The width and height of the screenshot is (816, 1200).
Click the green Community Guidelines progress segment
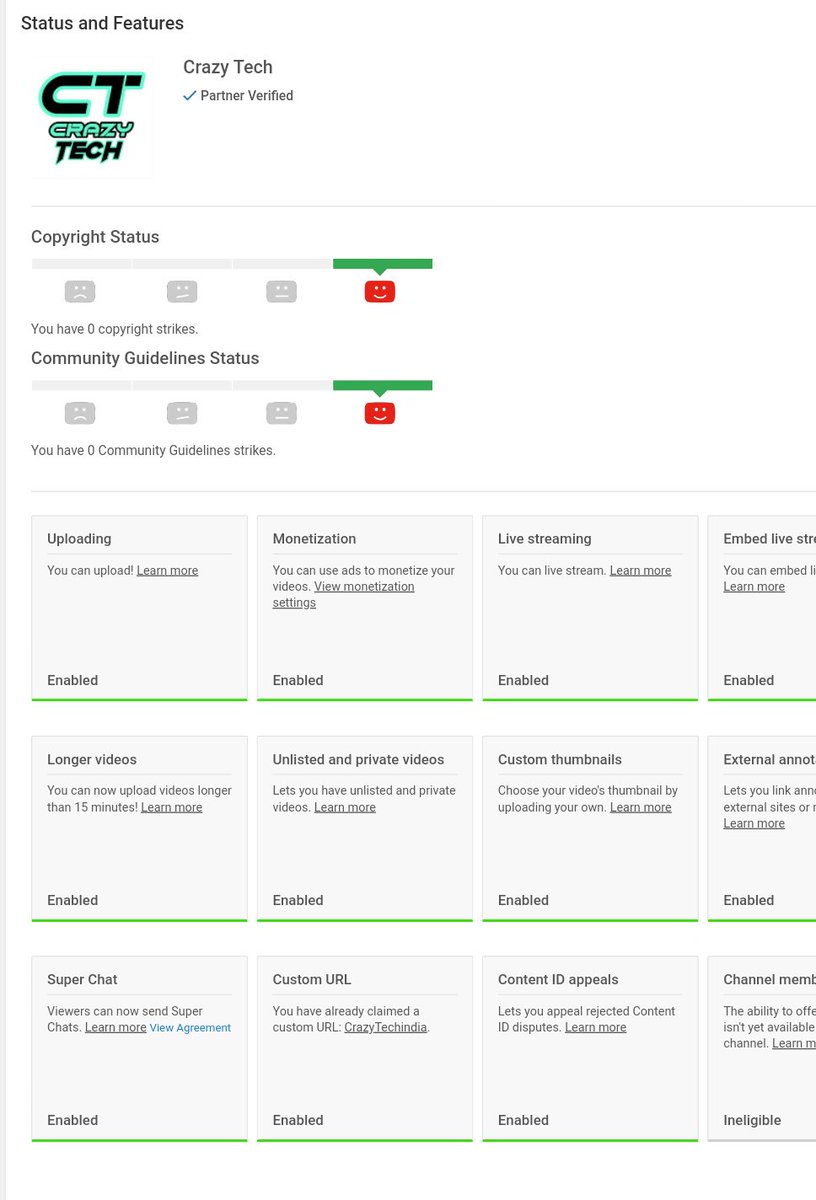pos(383,385)
